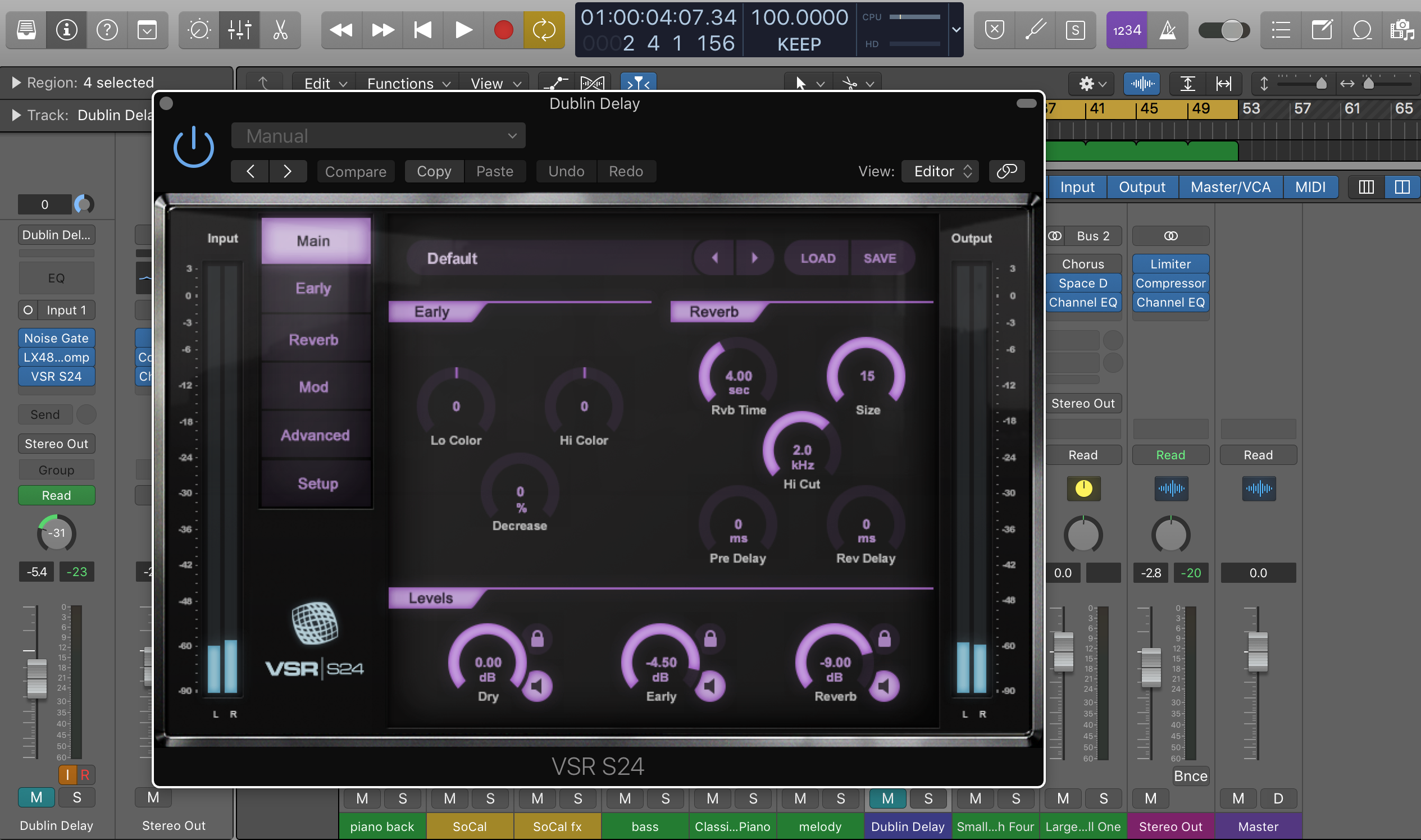Expand the Region inspector triangle
The width and height of the screenshot is (1421, 840).
16,83
